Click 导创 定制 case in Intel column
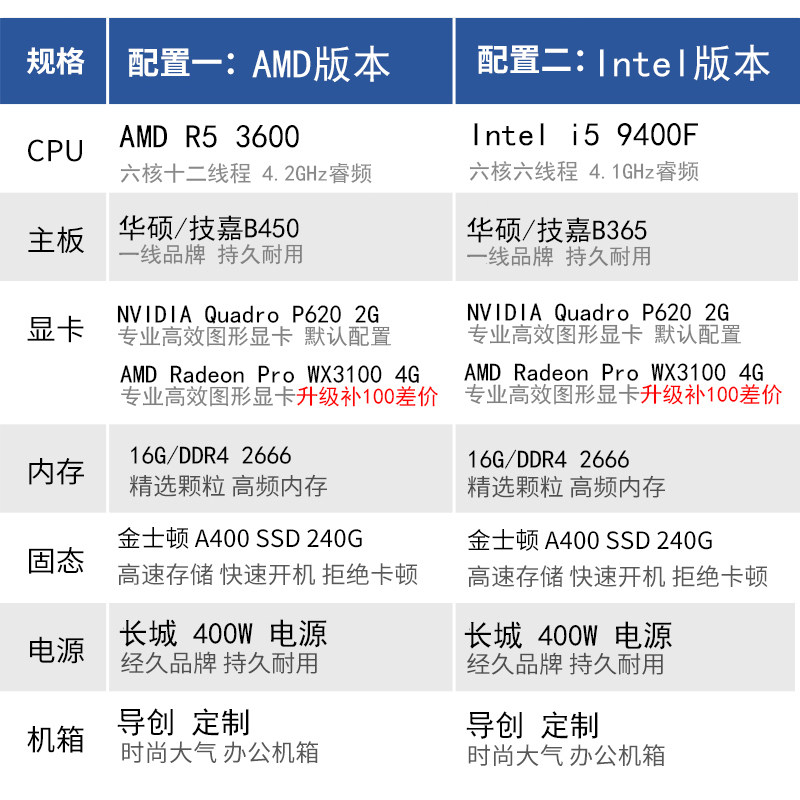 pos(533,726)
